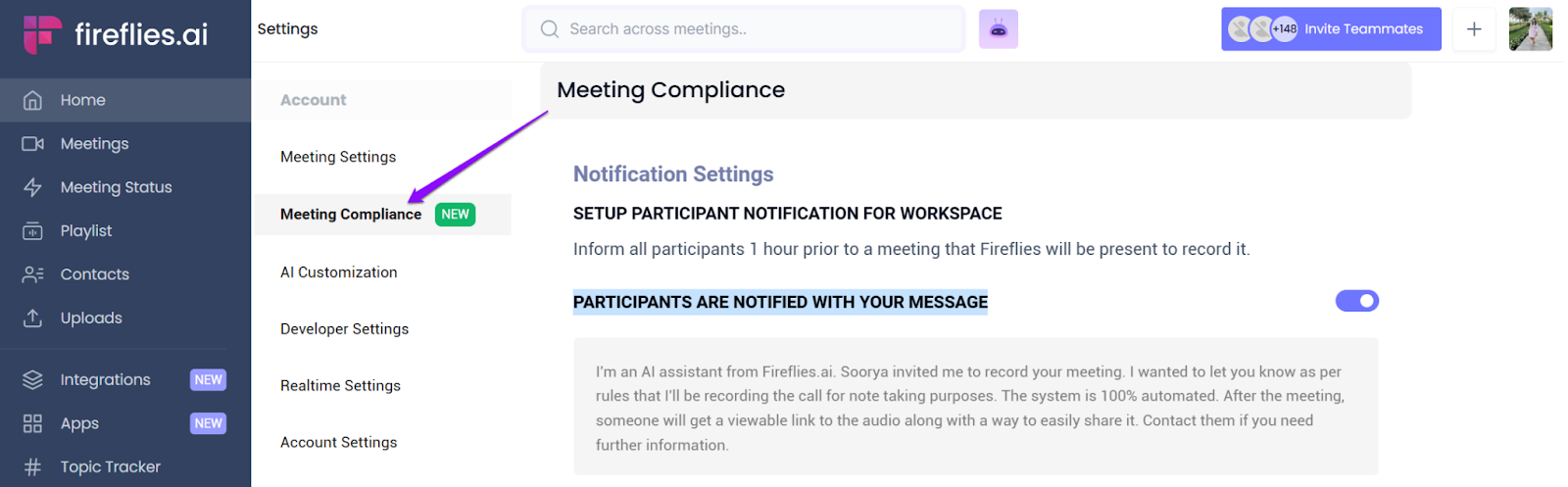Image resolution: width=1568 pixels, height=487 pixels.
Task: Open the Meeting Settings tab
Action: pyautogui.click(x=338, y=157)
